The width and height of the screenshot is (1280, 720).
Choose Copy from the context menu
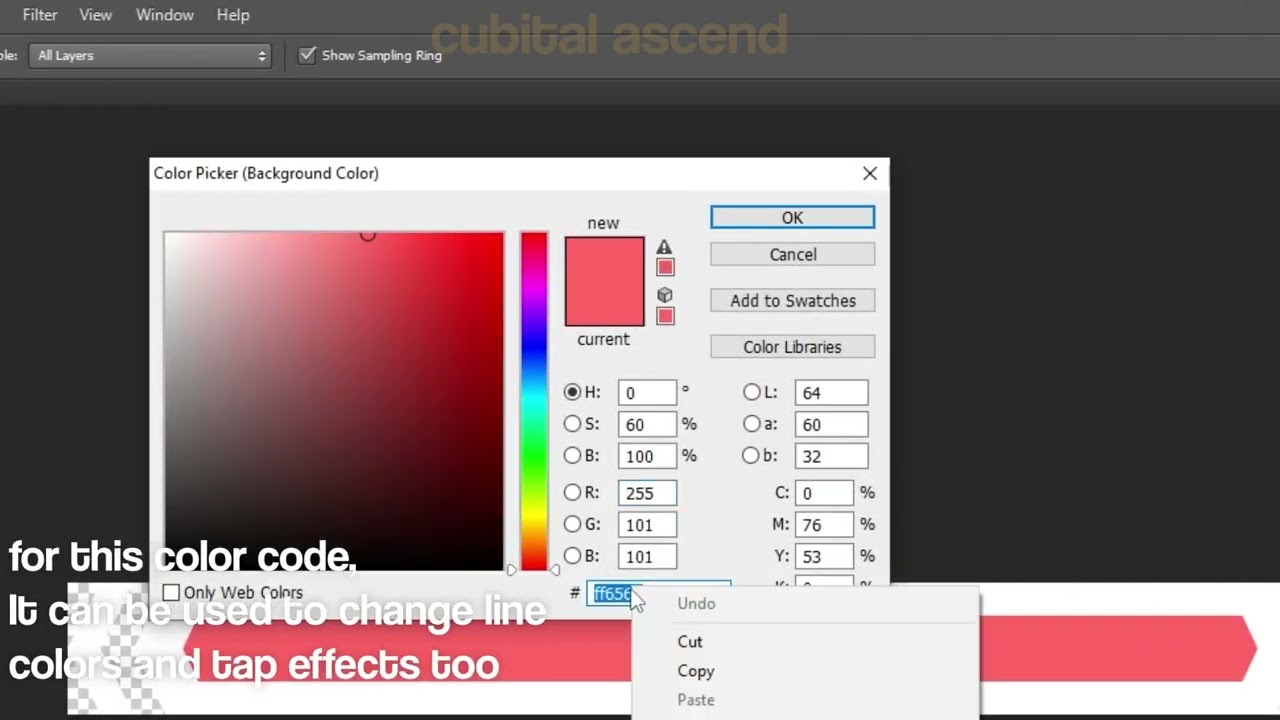(696, 671)
